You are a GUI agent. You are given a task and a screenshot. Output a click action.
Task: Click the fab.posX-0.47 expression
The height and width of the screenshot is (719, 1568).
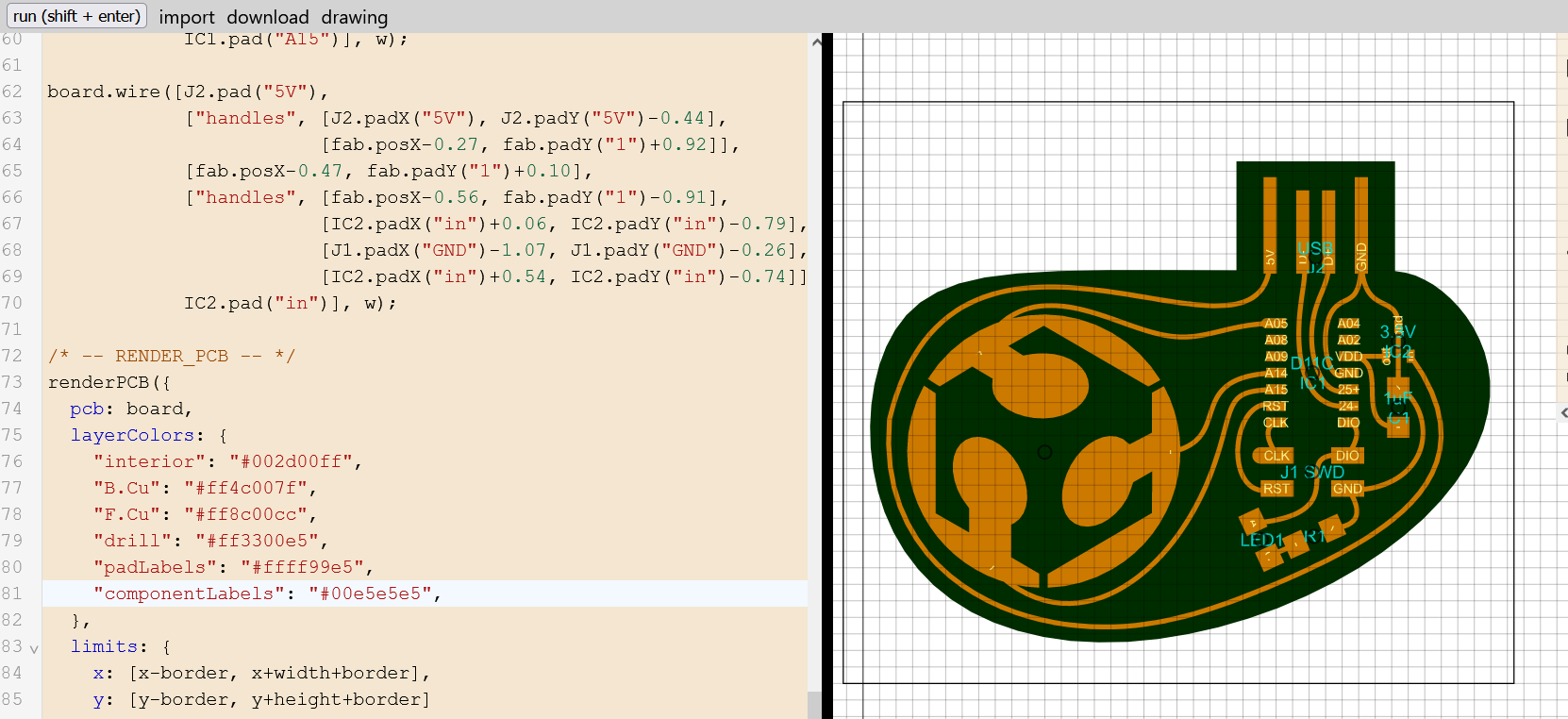tap(269, 171)
